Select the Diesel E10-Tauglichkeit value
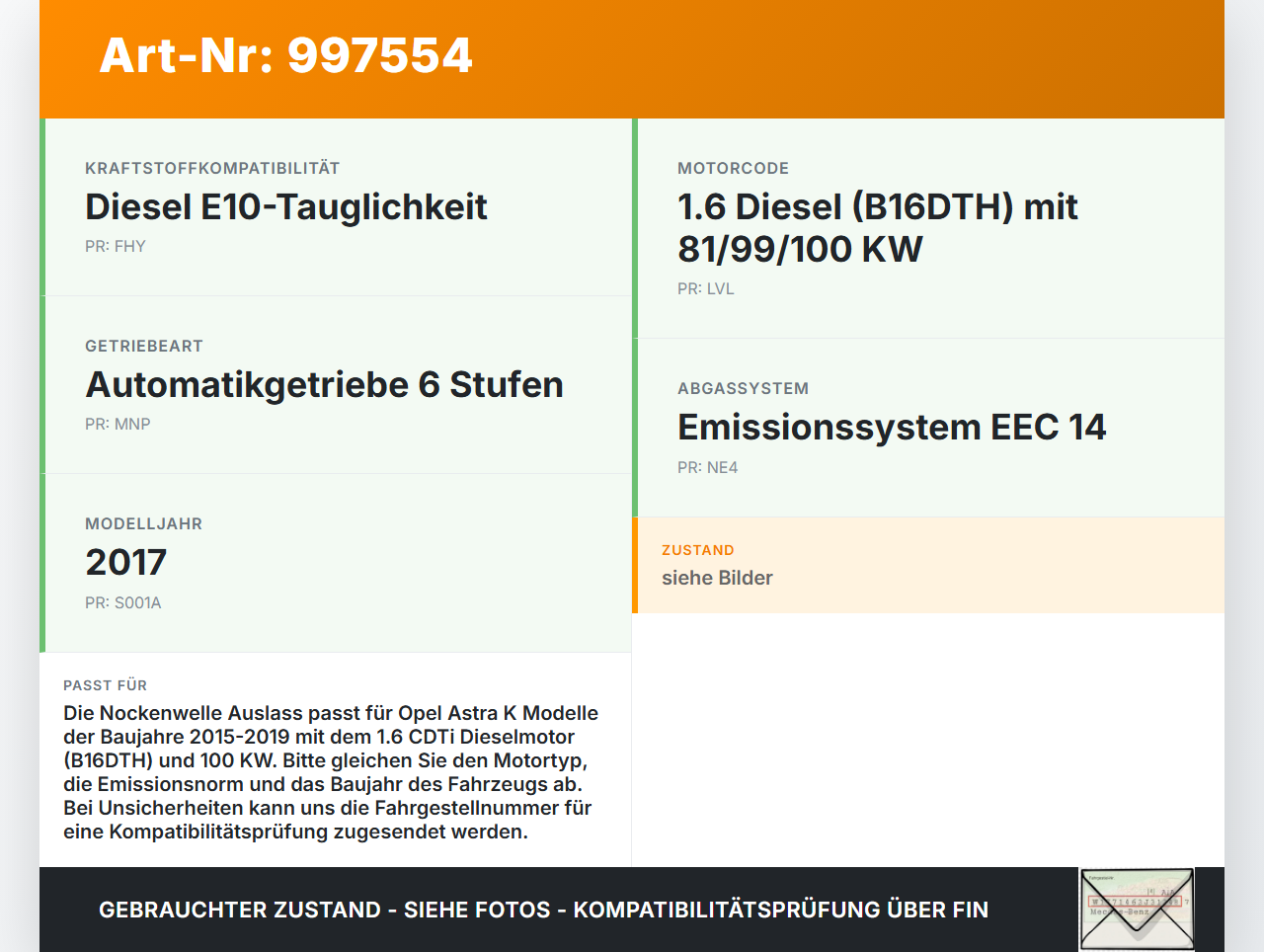Screen dimensions: 1264x952 [x=286, y=207]
